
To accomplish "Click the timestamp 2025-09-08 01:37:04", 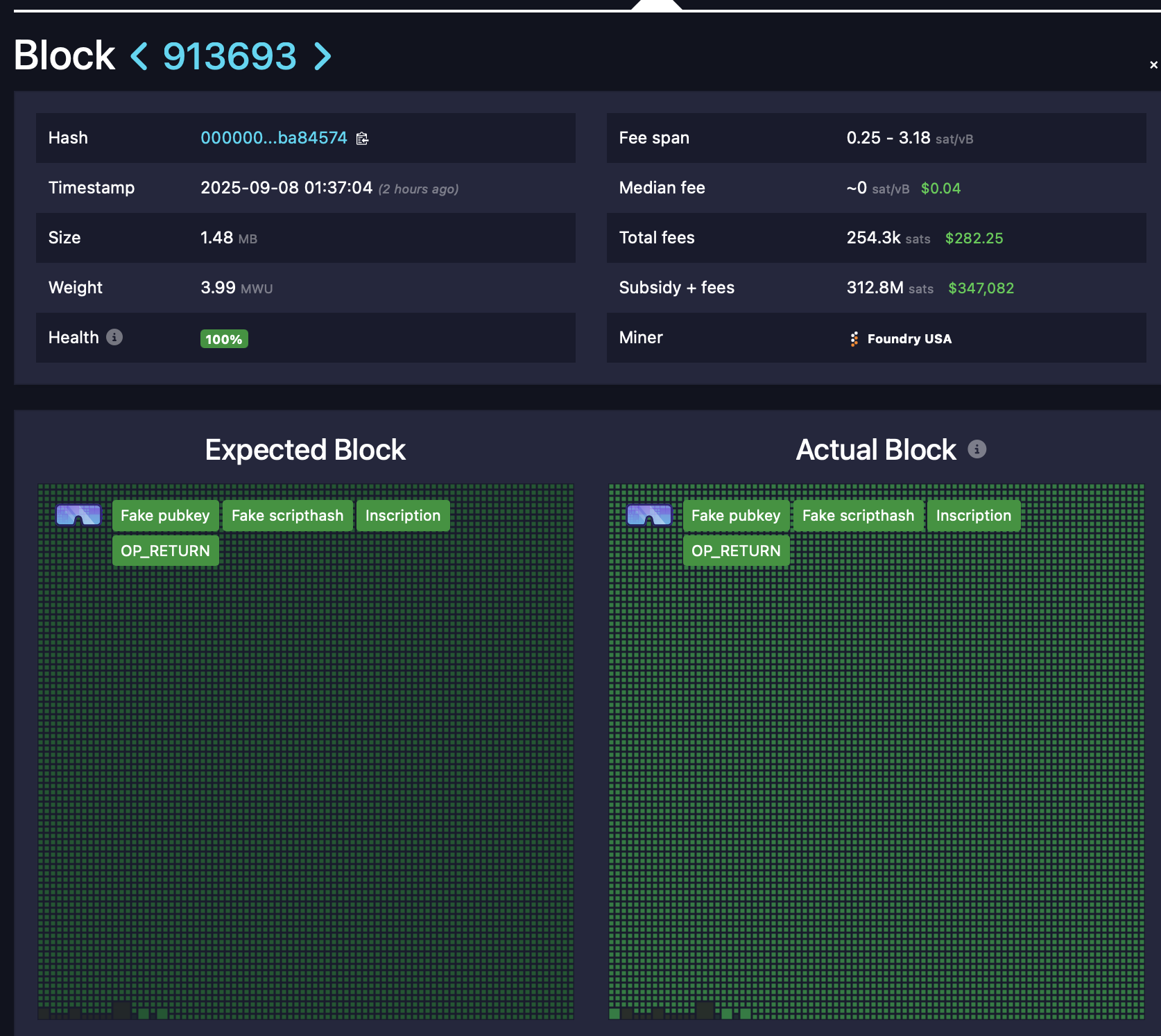I will click(286, 188).
